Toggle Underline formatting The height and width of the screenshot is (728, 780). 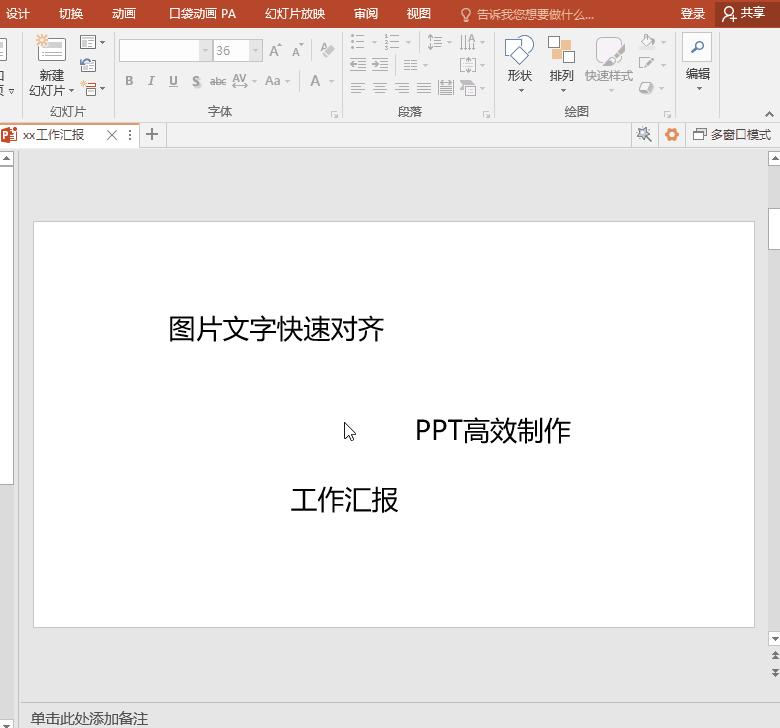tap(173, 81)
